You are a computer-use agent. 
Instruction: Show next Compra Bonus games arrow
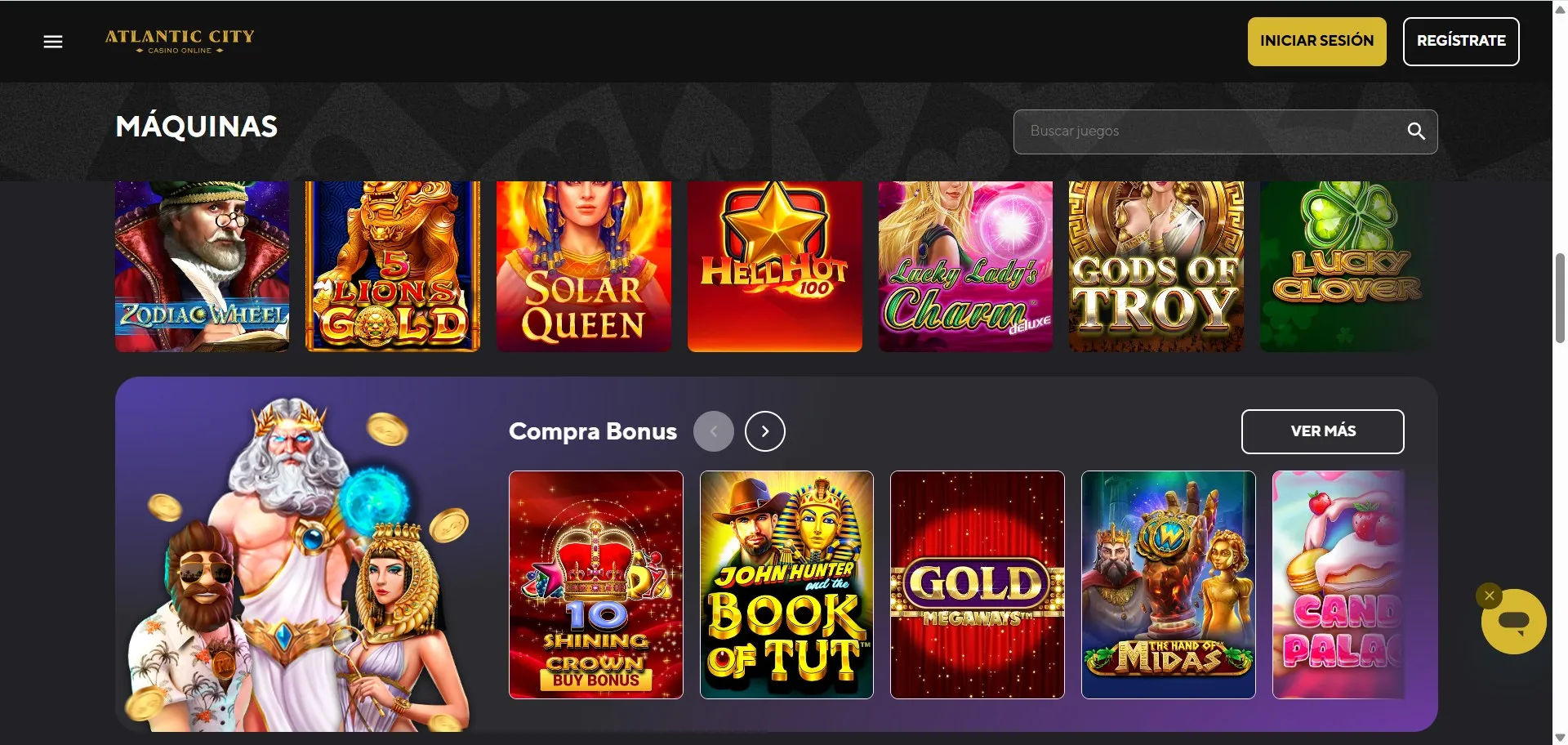[764, 431]
